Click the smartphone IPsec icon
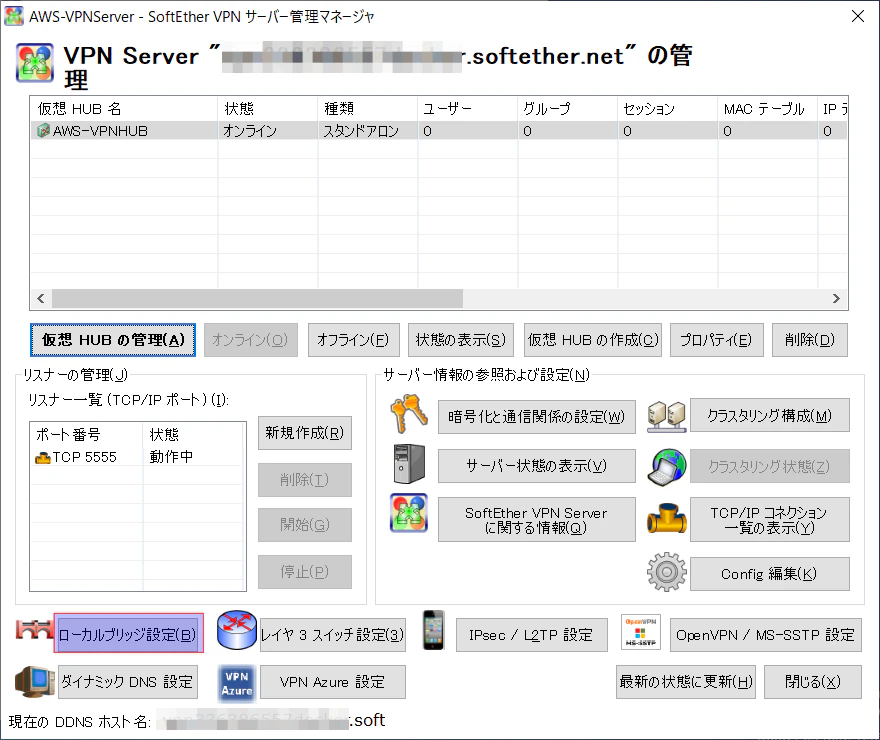The image size is (880, 740). click(x=434, y=630)
